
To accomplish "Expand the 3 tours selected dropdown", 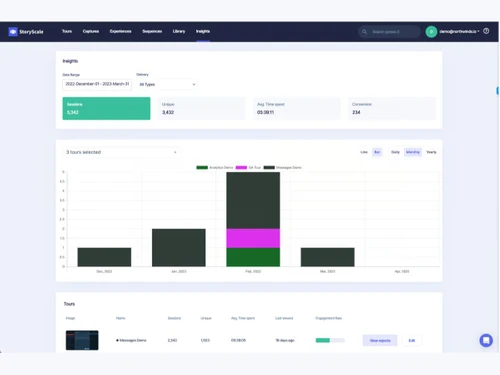I will (121, 152).
